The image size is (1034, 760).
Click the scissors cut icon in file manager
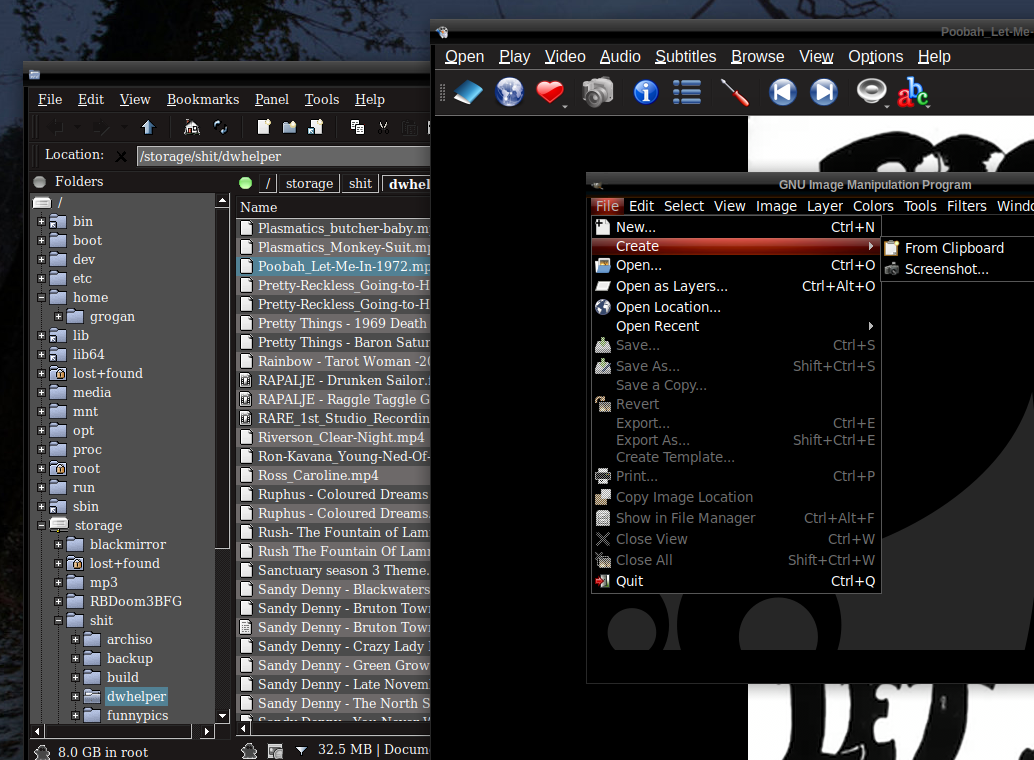coord(384,127)
